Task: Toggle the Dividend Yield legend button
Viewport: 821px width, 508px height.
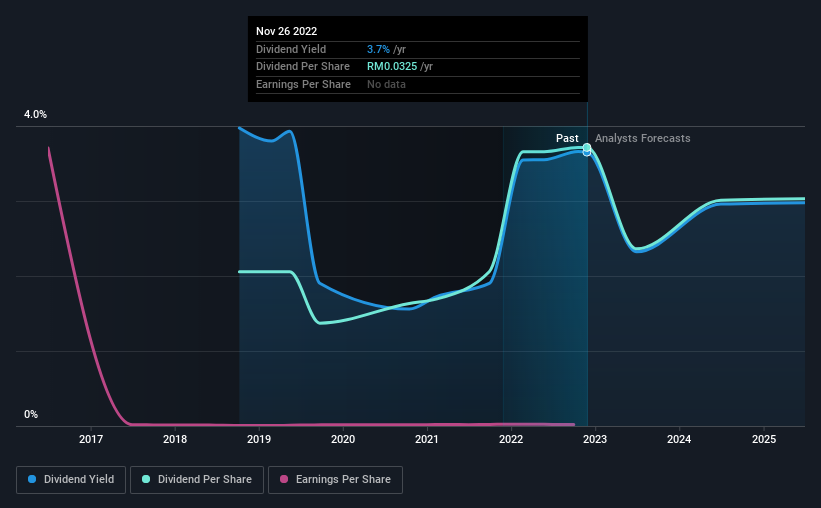Action: (71, 480)
